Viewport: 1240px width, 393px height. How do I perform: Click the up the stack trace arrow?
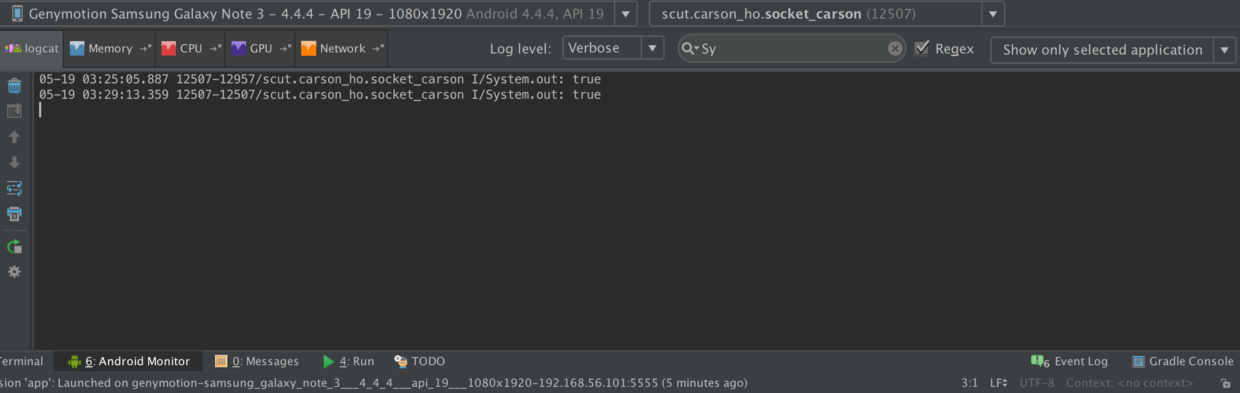[14, 137]
